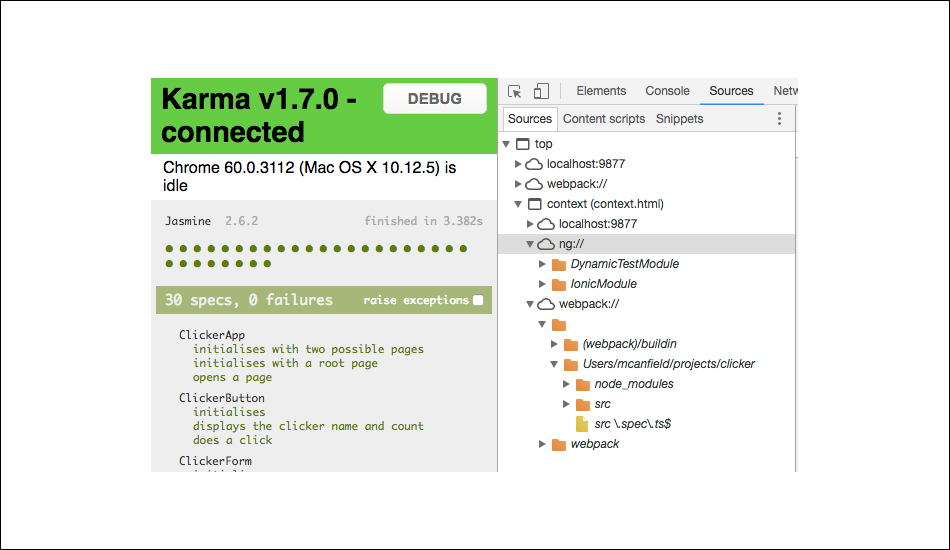Open the ClickerButton suite link
Viewport: 950px width, 550px height.
[221, 398]
